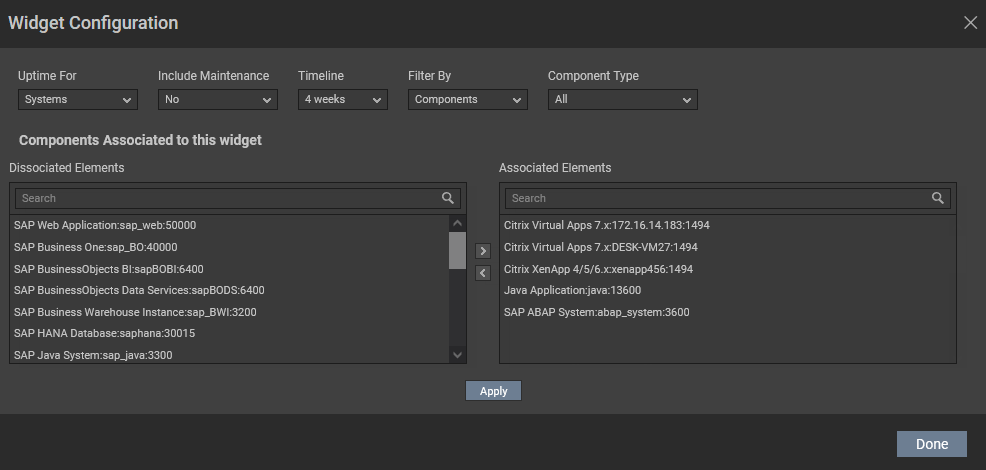
Task: Select SAP ABAP System:abap_system:3600
Action: [x=597, y=312]
